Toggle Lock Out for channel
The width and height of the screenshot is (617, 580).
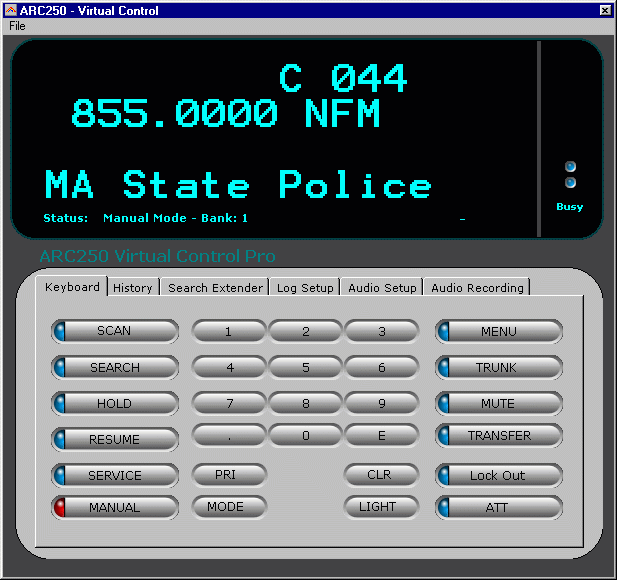[x=499, y=475]
